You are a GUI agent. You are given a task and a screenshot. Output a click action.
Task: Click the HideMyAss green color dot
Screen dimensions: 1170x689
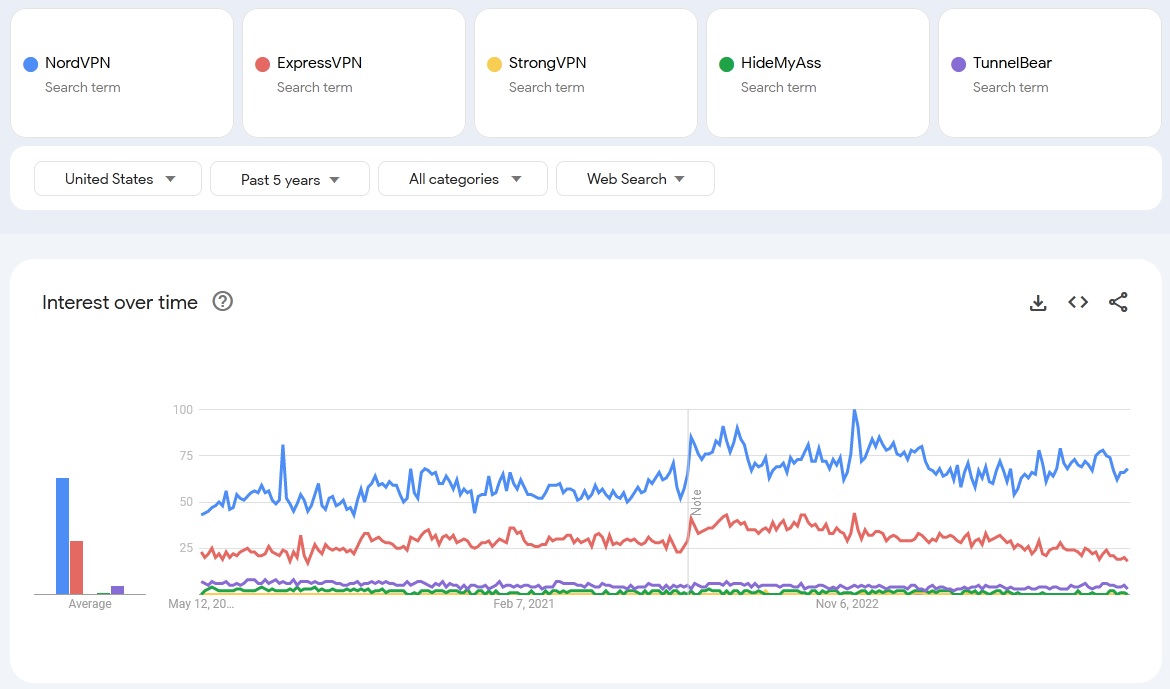(726, 64)
